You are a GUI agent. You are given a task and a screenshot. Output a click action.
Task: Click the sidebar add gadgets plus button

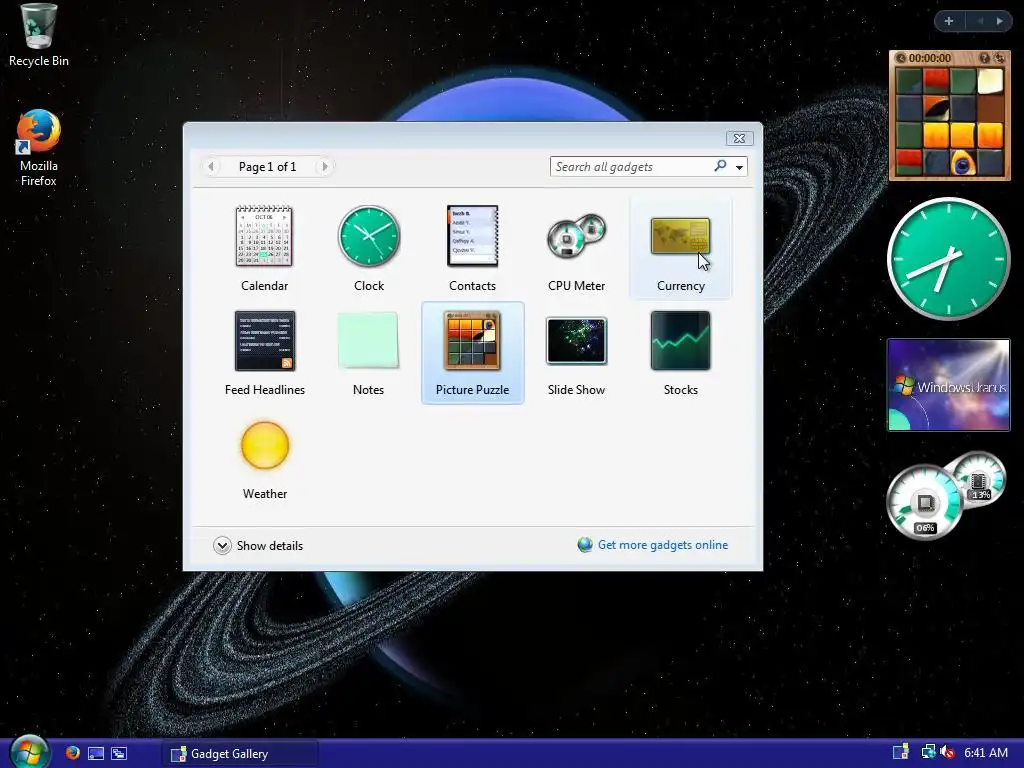(949, 21)
